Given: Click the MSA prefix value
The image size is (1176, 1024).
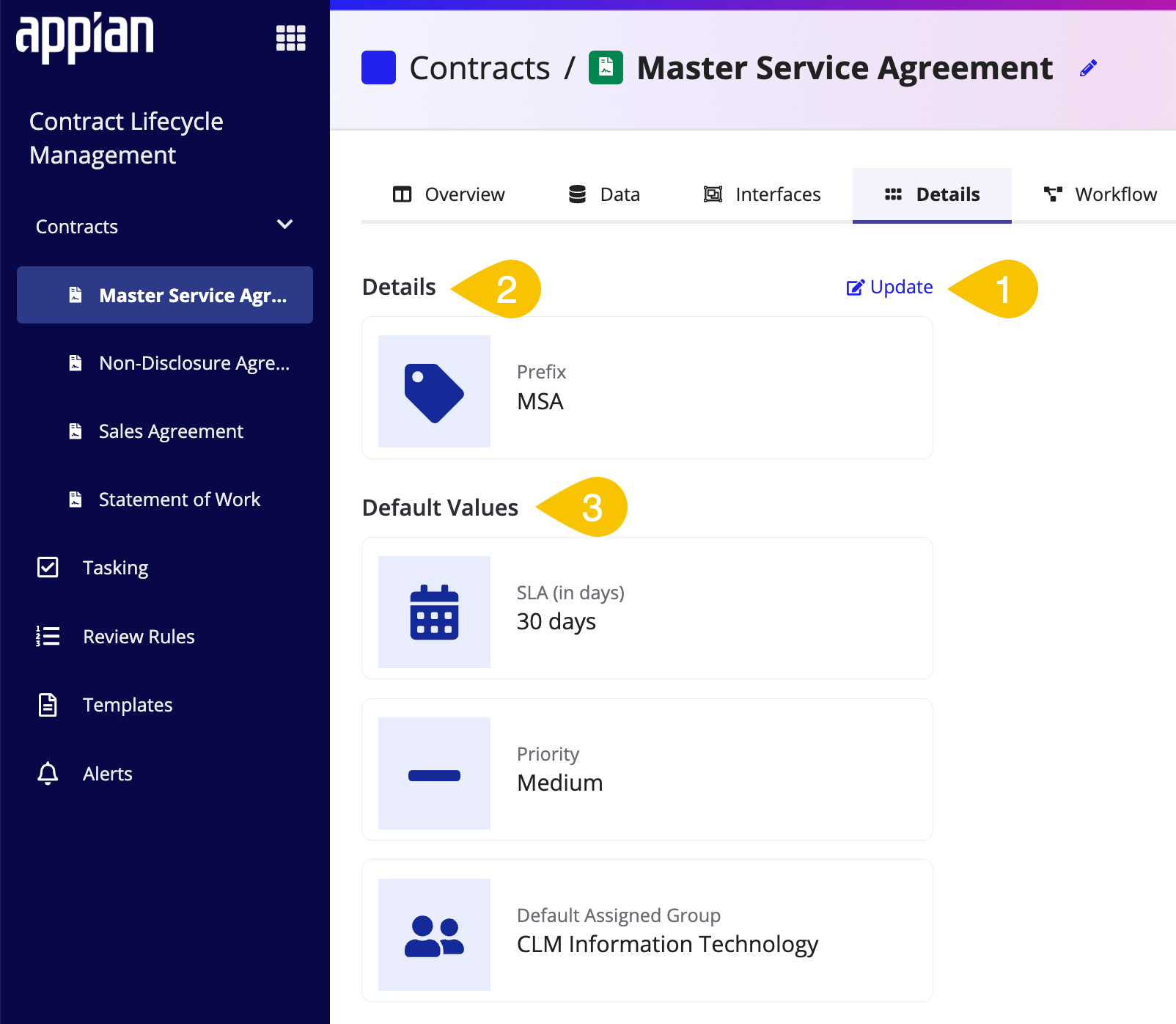Looking at the screenshot, I should click(x=540, y=402).
